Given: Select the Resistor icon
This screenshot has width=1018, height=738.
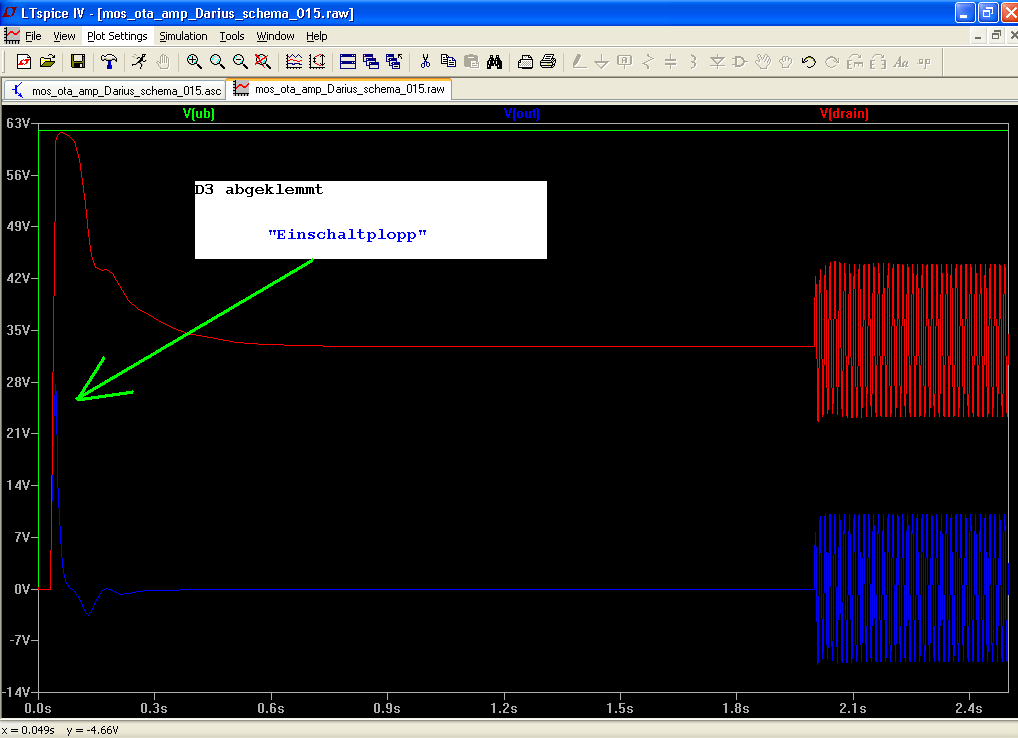Looking at the screenshot, I should (648, 62).
